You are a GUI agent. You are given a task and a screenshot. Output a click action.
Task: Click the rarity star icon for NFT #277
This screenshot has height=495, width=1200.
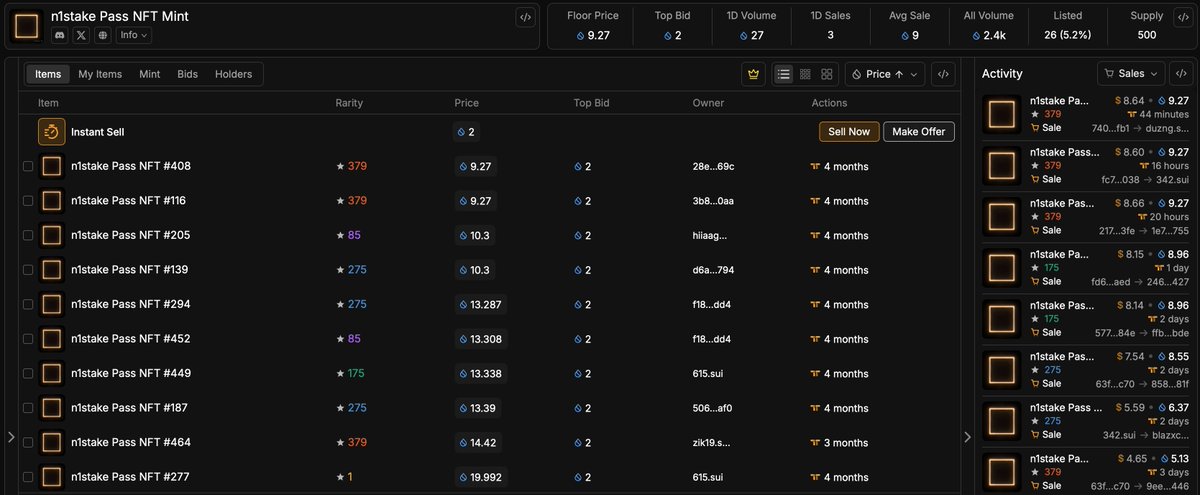coord(340,477)
